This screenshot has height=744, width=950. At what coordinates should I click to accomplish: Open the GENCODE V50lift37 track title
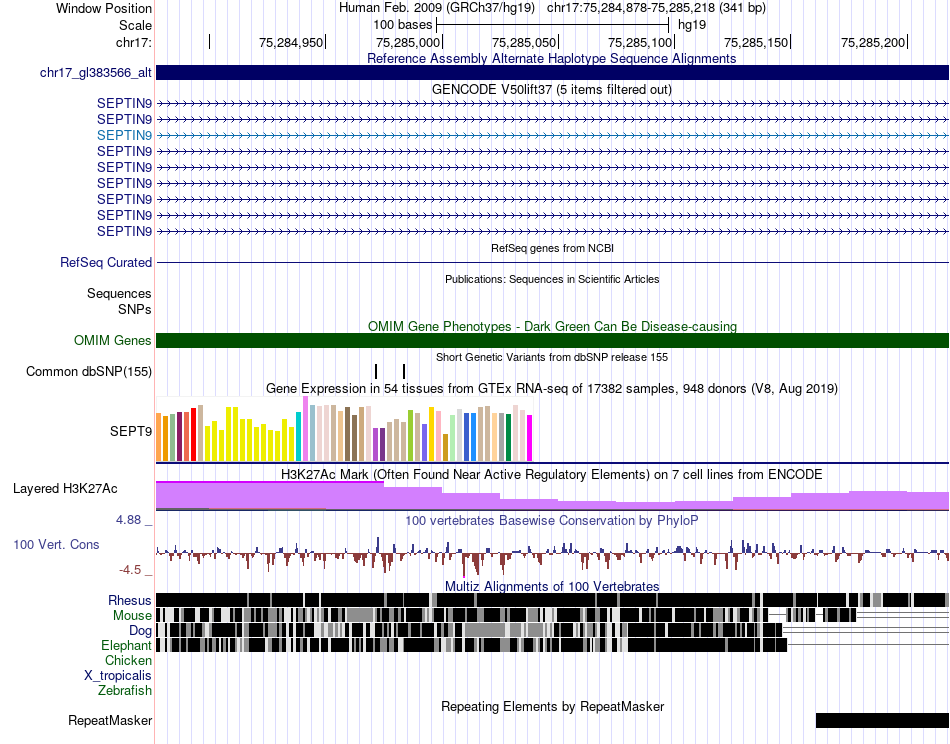pyautogui.click(x=552, y=89)
